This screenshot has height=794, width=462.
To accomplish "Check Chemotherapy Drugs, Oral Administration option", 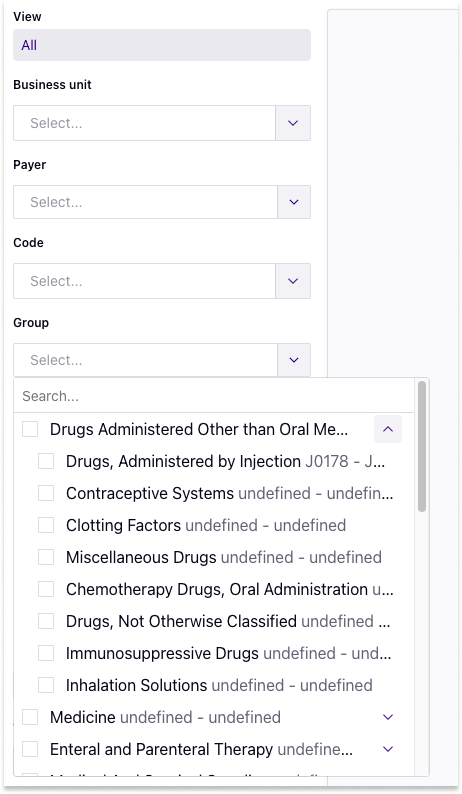I will [x=46, y=589].
